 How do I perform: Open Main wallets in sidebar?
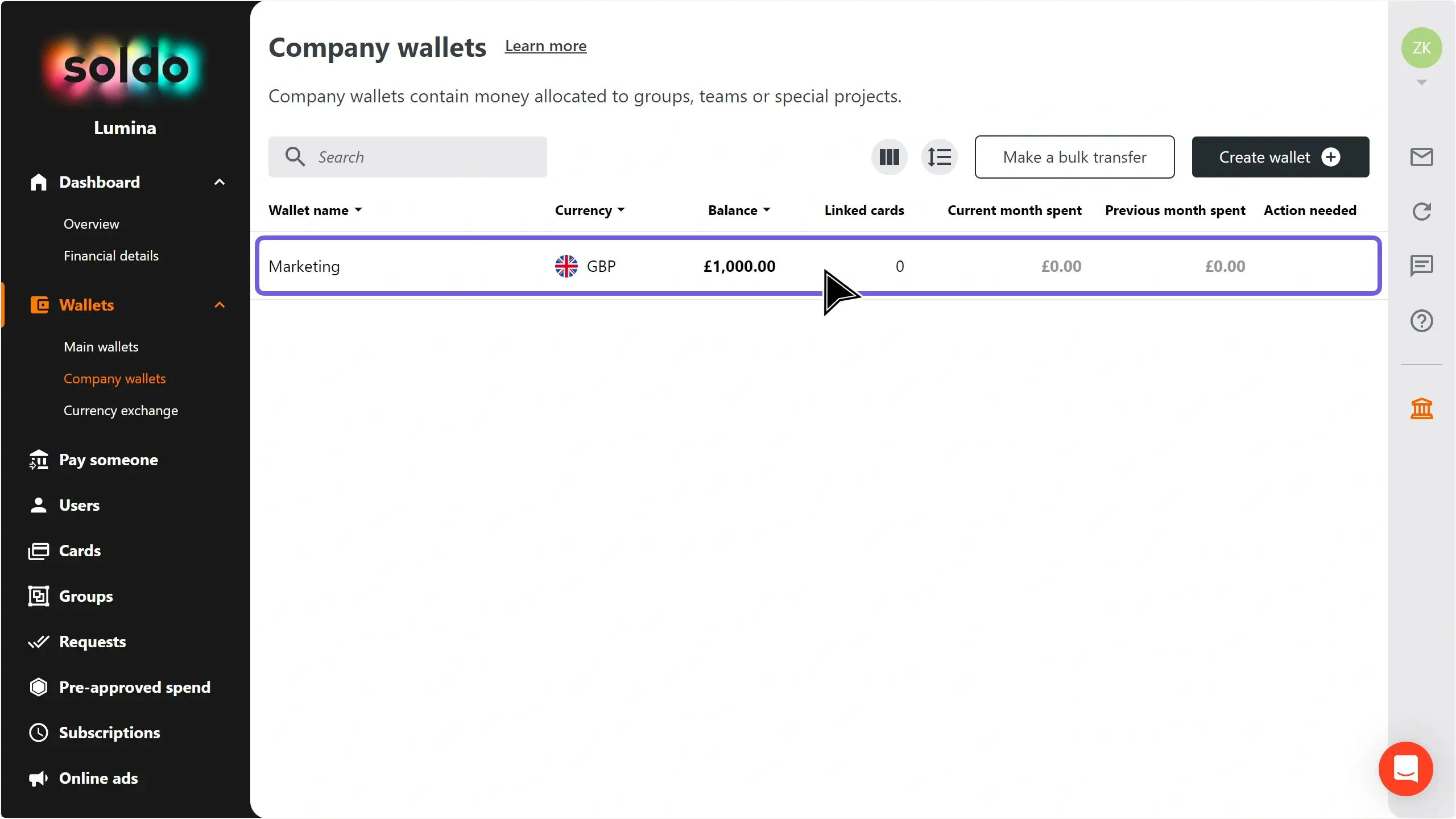click(x=101, y=347)
